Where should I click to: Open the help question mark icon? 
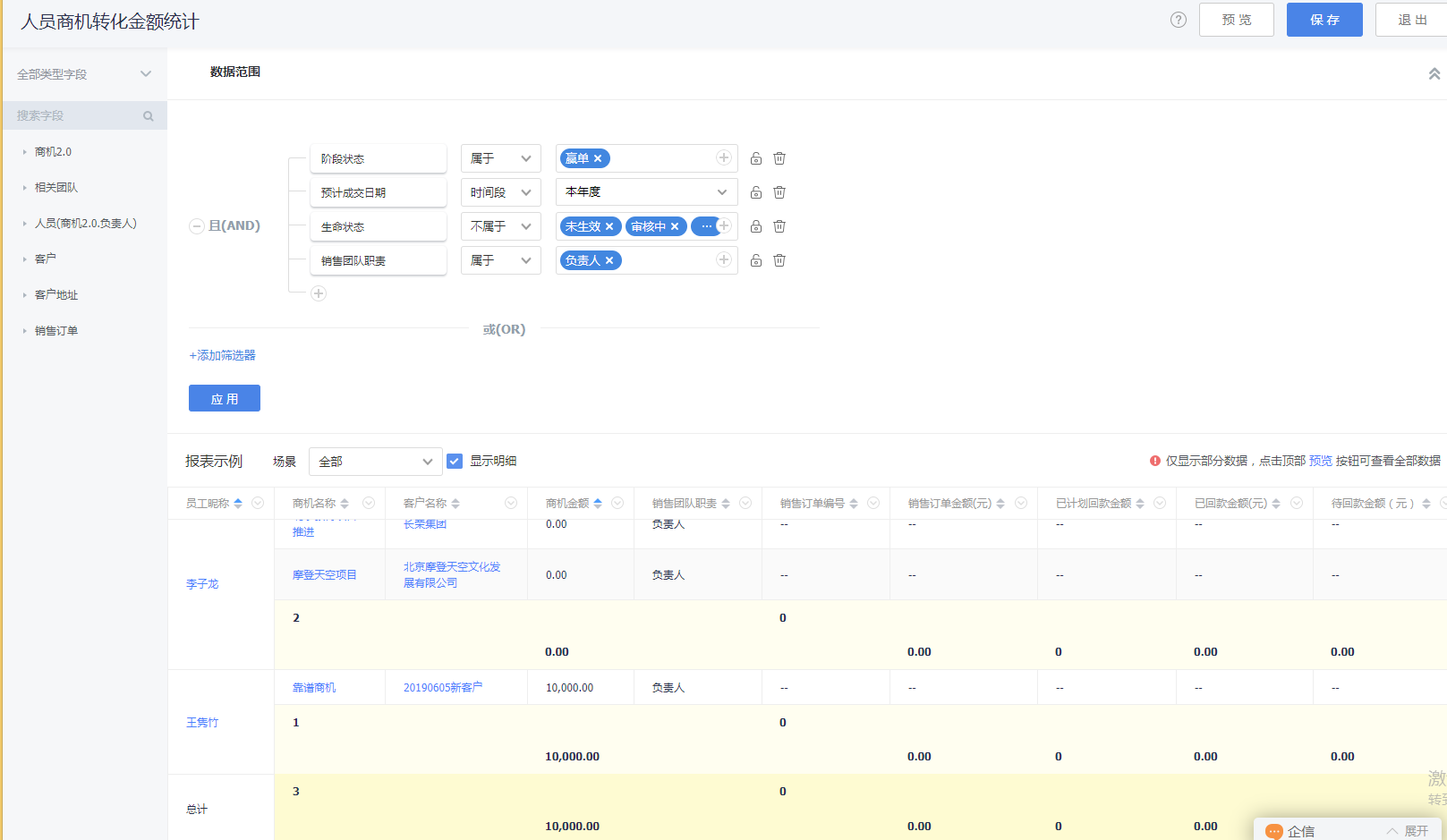[1179, 20]
